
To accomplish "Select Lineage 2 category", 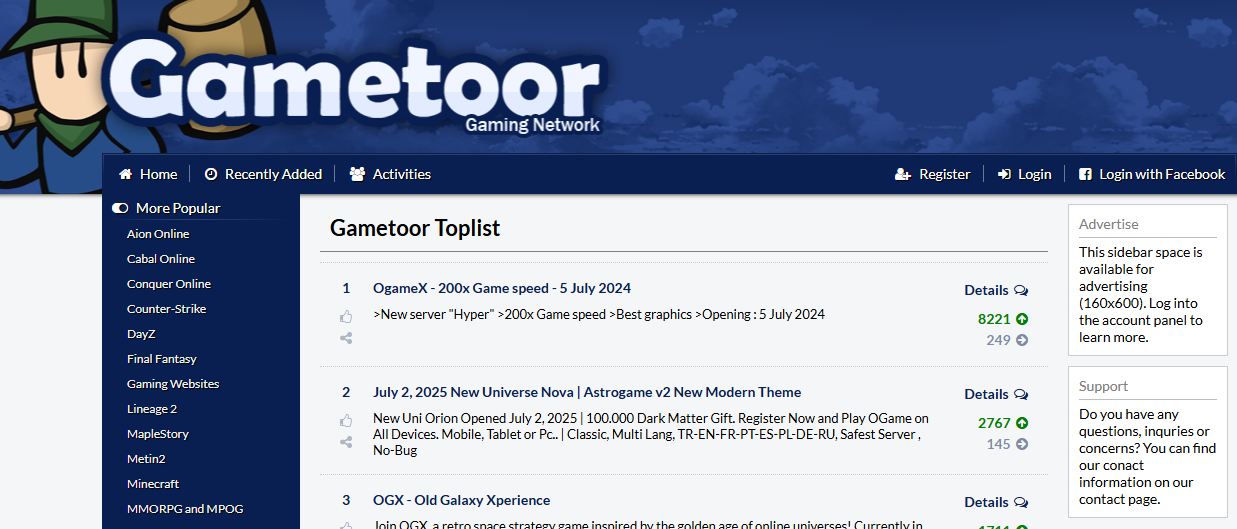I will pos(152,409).
